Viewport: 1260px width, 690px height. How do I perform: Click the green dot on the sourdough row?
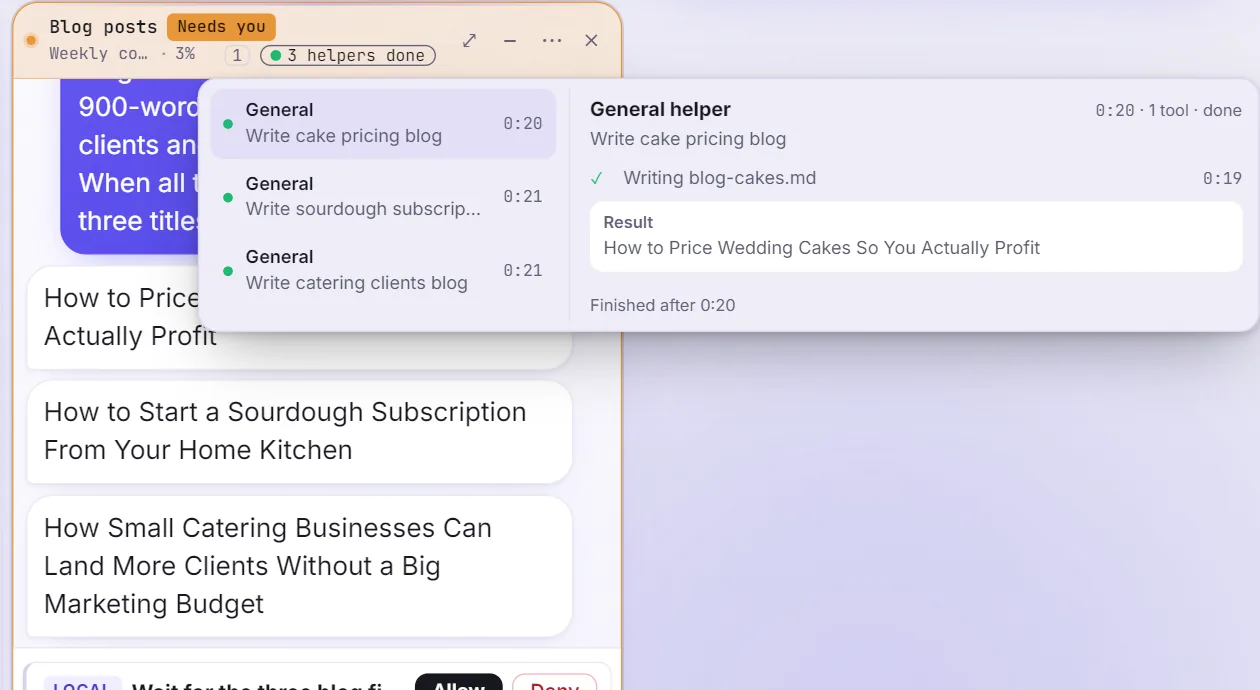228,197
